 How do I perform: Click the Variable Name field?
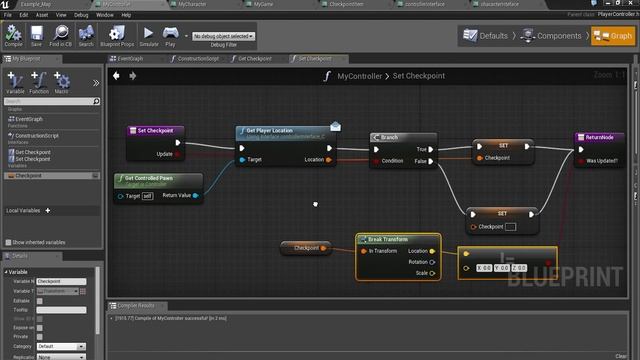(x=61, y=282)
